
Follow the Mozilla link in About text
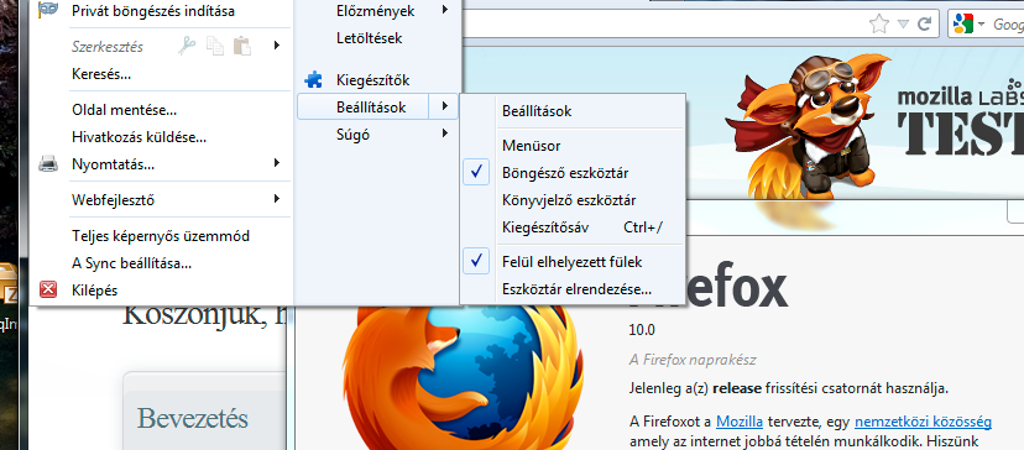[x=739, y=421]
